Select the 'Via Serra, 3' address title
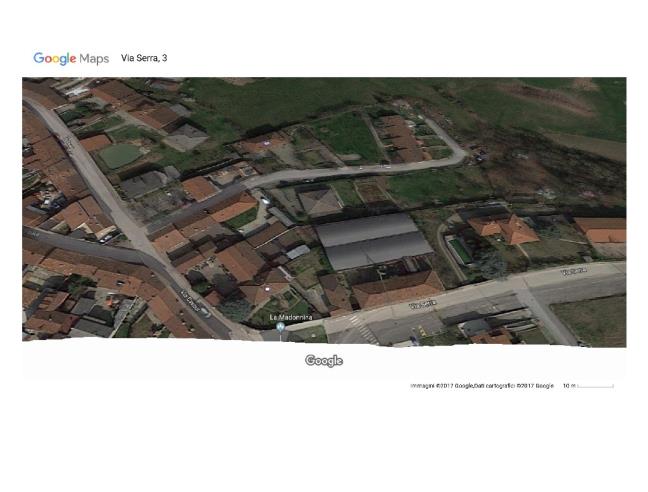This screenshot has width=648, height=492. point(144,58)
